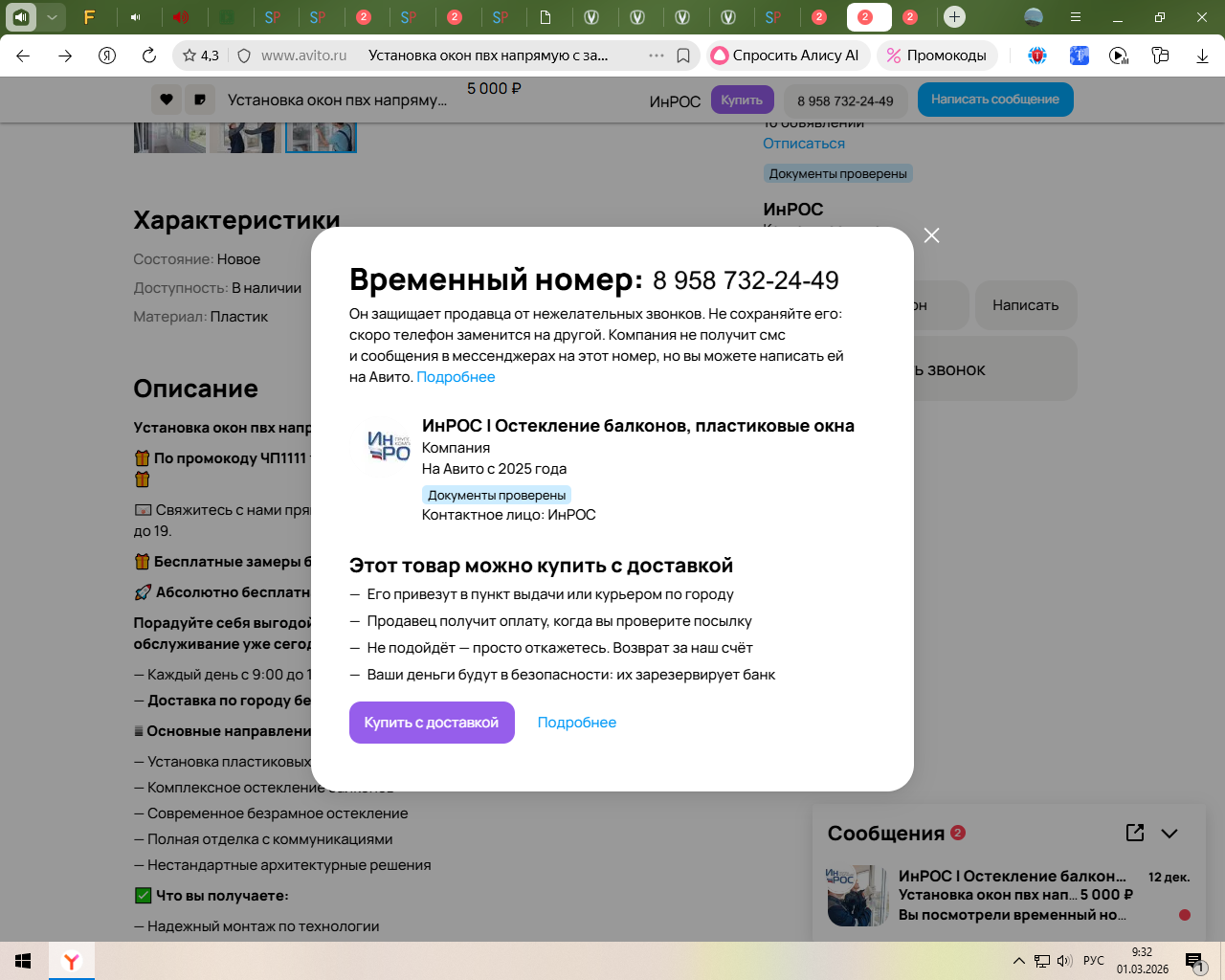1225x980 pixels.
Task: Open the browser profile avatar
Action: pyautogui.click(x=1034, y=16)
